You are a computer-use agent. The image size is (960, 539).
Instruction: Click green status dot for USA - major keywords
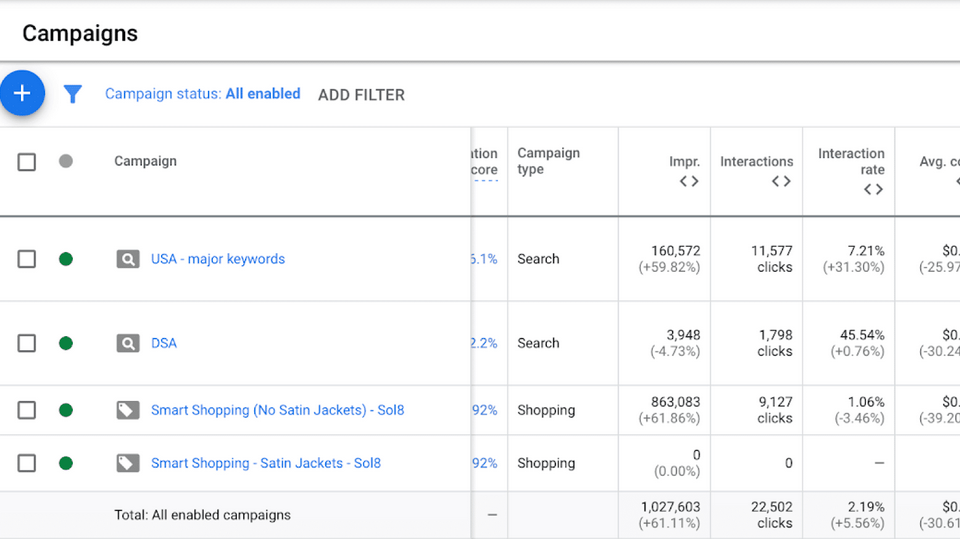point(66,259)
